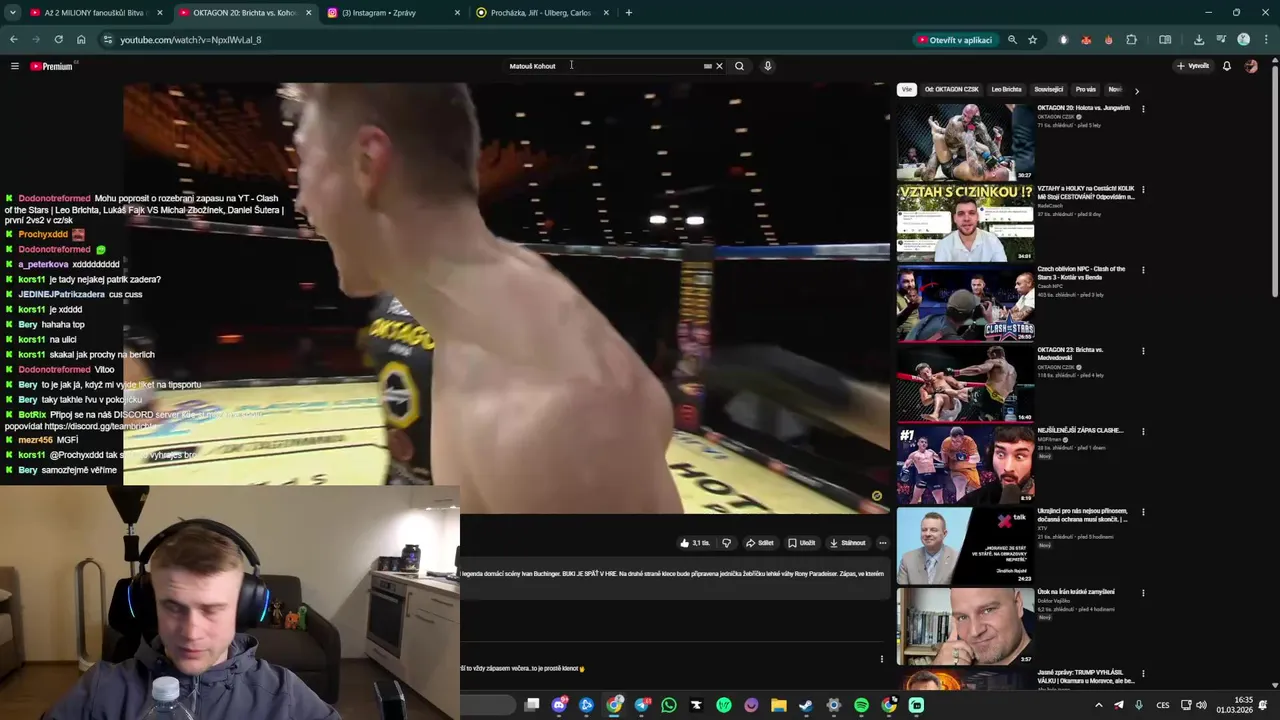
Task: Bookmark this page with star icon
Action: tap(1033, 40)
